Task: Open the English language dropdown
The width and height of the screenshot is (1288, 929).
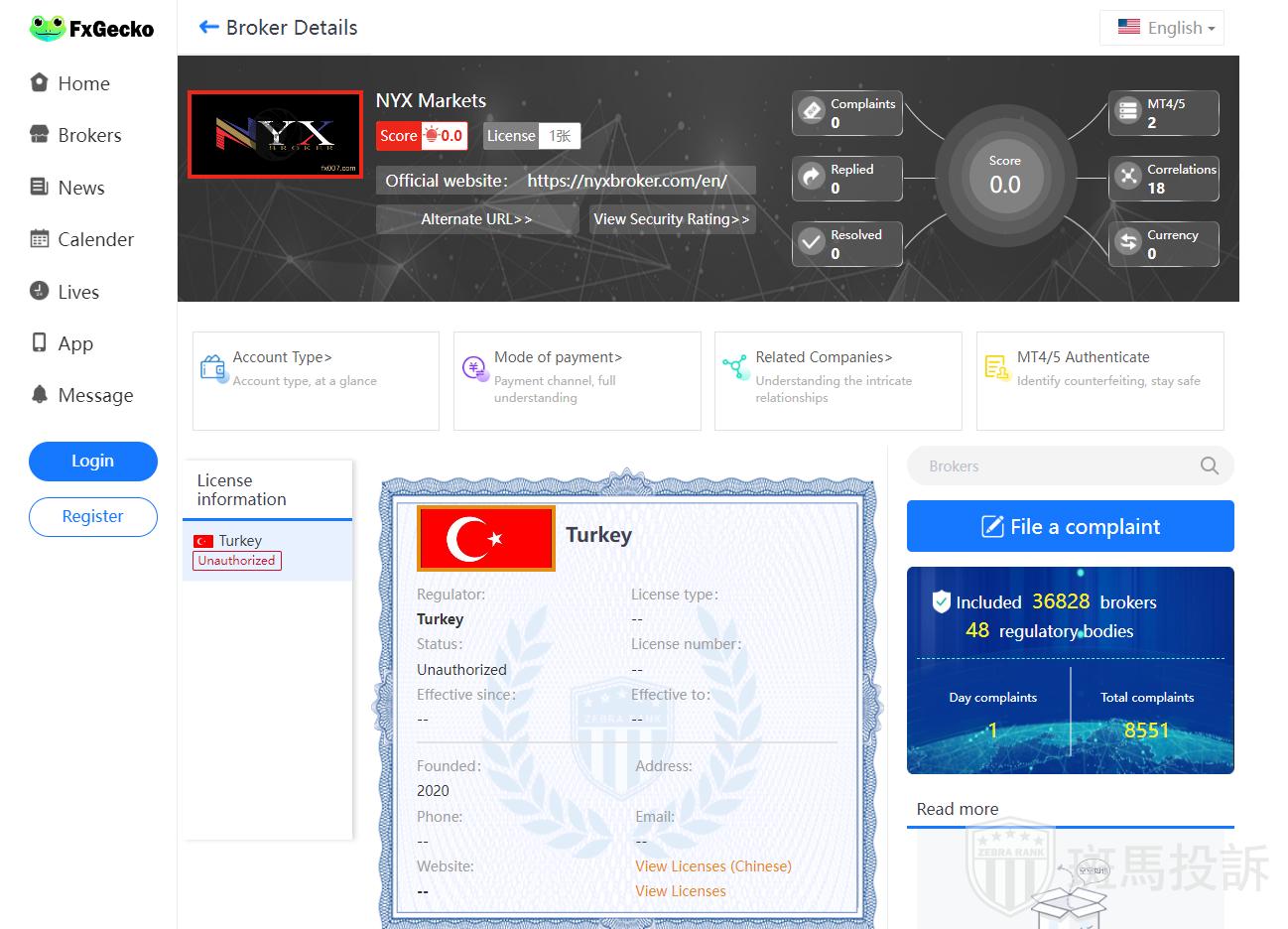Action: [x=1162, y=28]
